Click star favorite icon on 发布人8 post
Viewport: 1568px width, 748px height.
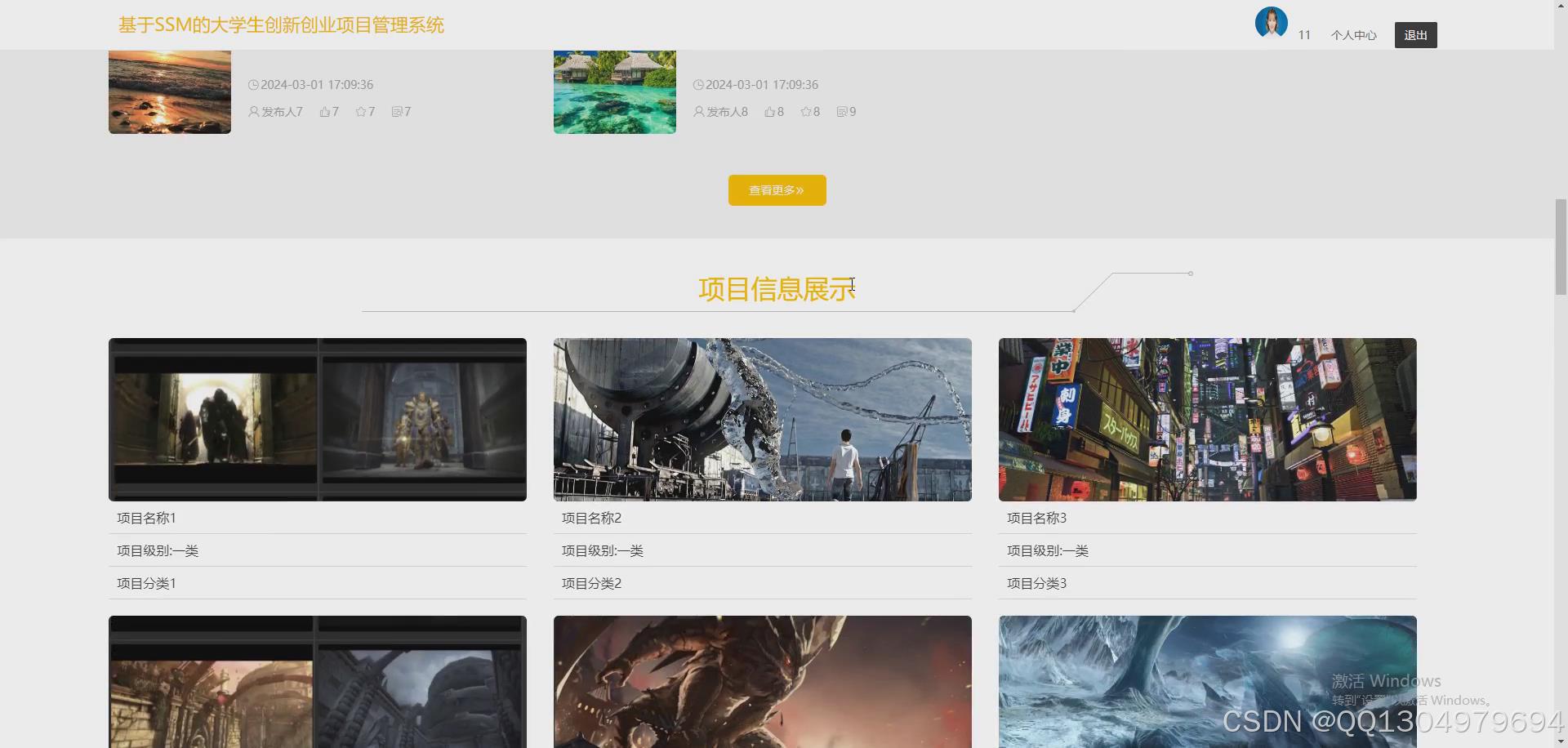coord(806,112)
